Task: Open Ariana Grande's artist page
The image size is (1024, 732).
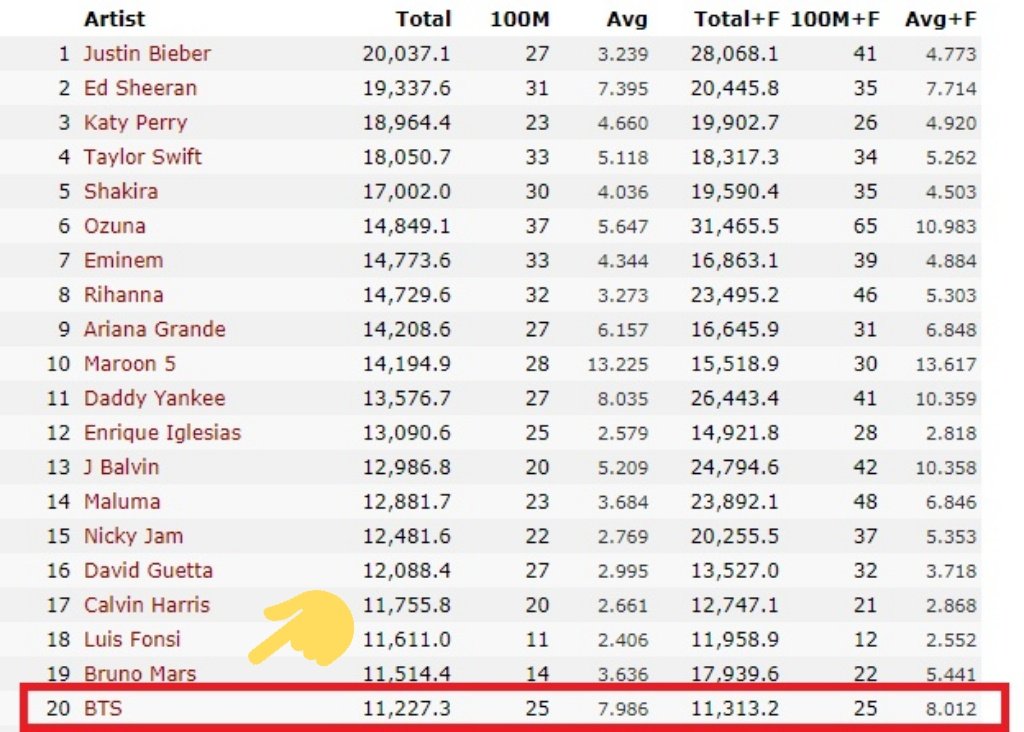Action: (x=154, y=329)
